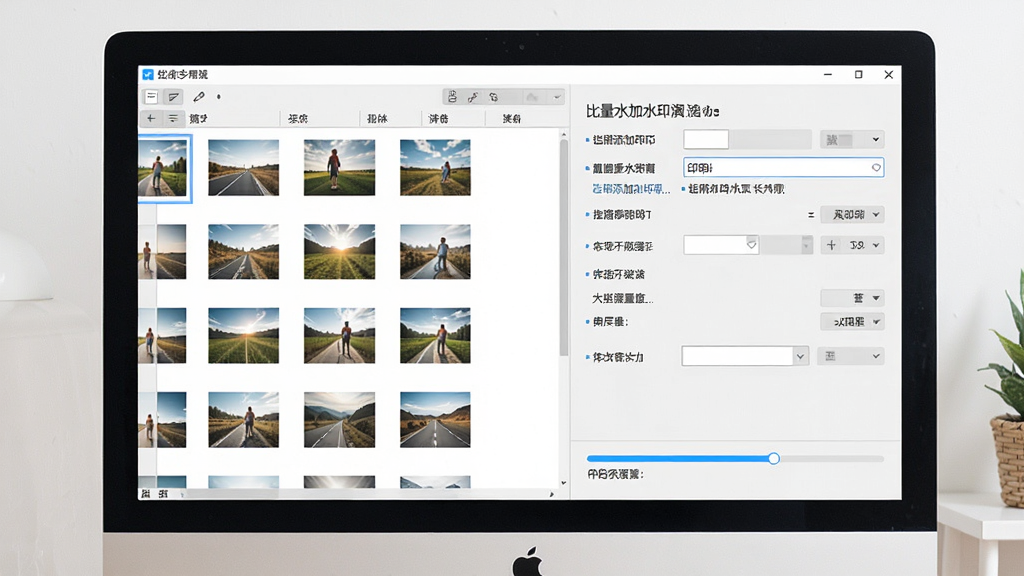Click the third column header above the thumbnails

[x=377, y=118]
